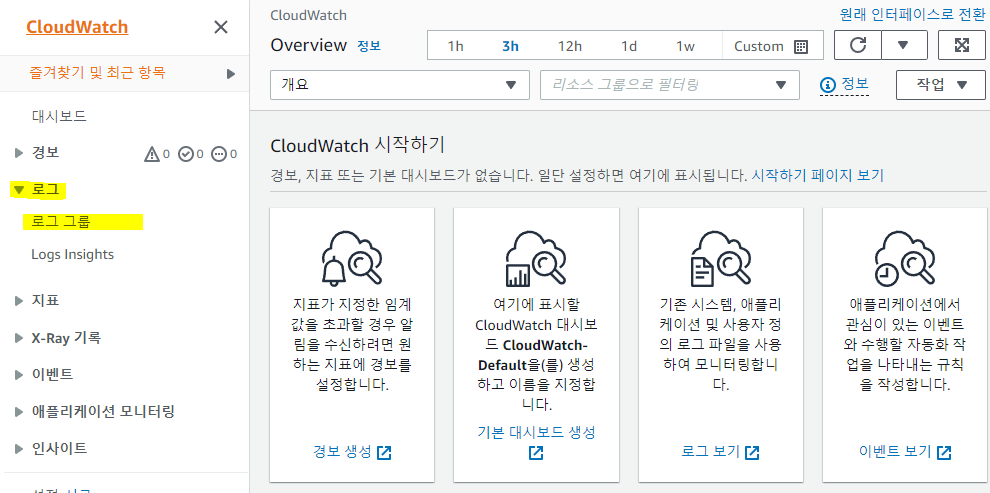This screenshot has height=493, width=990.
Task: Open the Custom time range picker
Action: click(772, 46)
